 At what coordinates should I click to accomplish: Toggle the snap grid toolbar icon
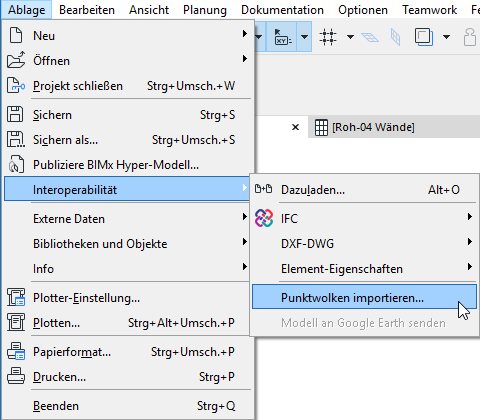[328, 37]
